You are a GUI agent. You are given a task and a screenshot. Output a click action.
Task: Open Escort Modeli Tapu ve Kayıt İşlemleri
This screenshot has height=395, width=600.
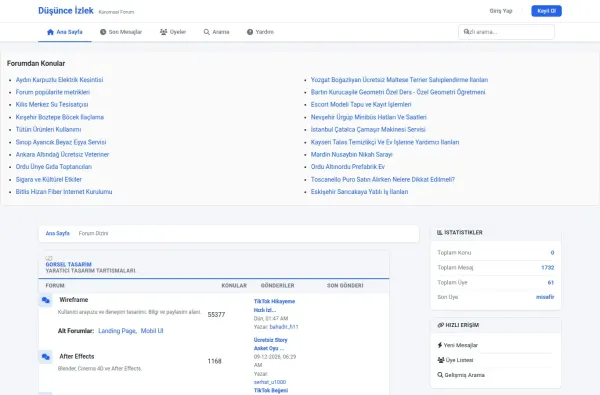click(x=361, y=104)
